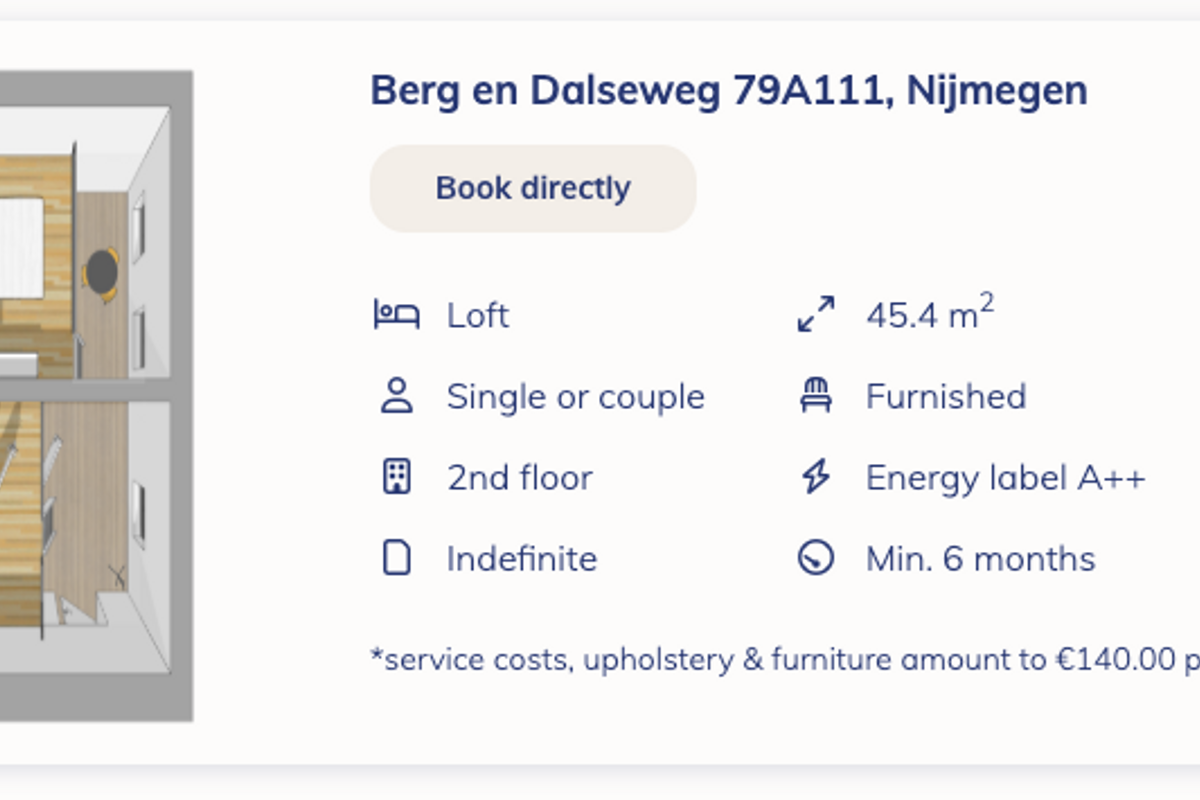This screenshot has width=1200, height=800.
Task: Click the document icon beside Indefinite
Action: pos(397,558)
